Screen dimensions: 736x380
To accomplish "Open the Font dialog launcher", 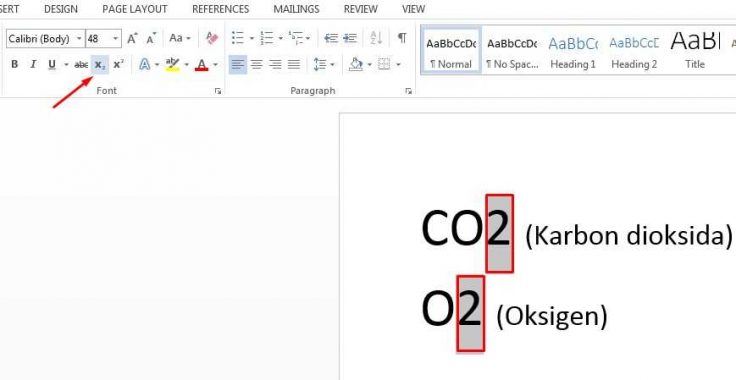I will [218, 91].
